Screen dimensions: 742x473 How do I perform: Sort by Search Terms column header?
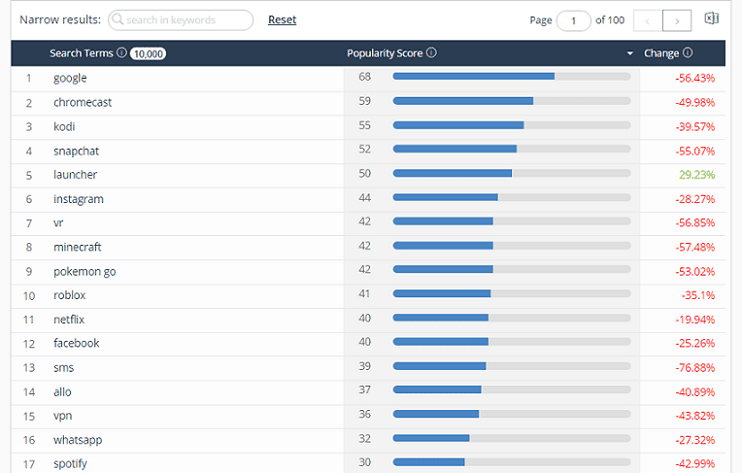[x=81, y=53]
